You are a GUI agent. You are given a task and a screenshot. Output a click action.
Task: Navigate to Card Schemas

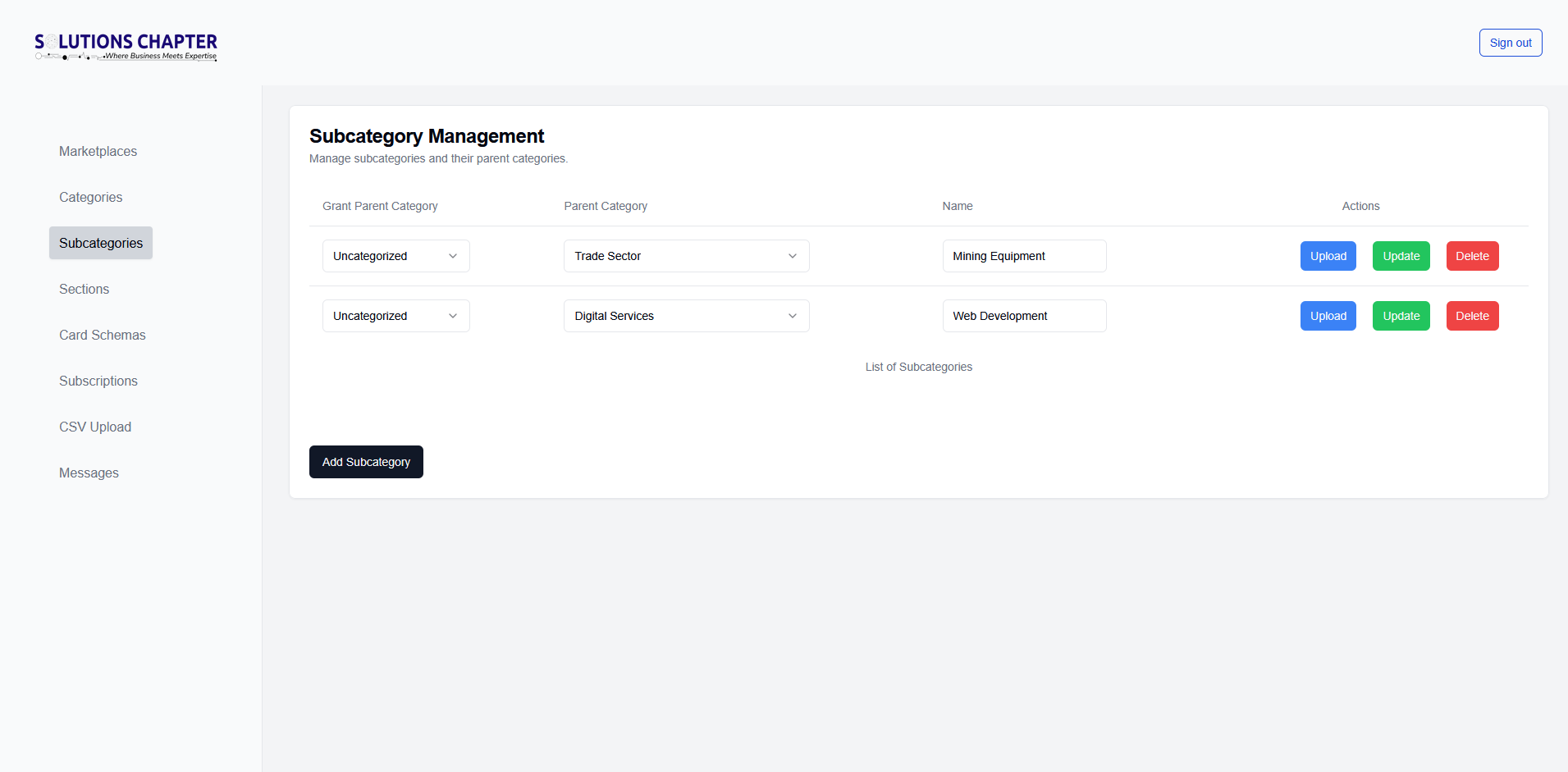[x=102, y=335]
